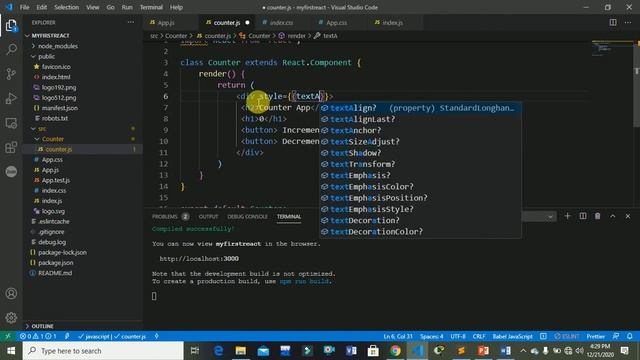Click Split Editor Right icon
This screenshot has height=360, width=640.
(x=613, y=22)
